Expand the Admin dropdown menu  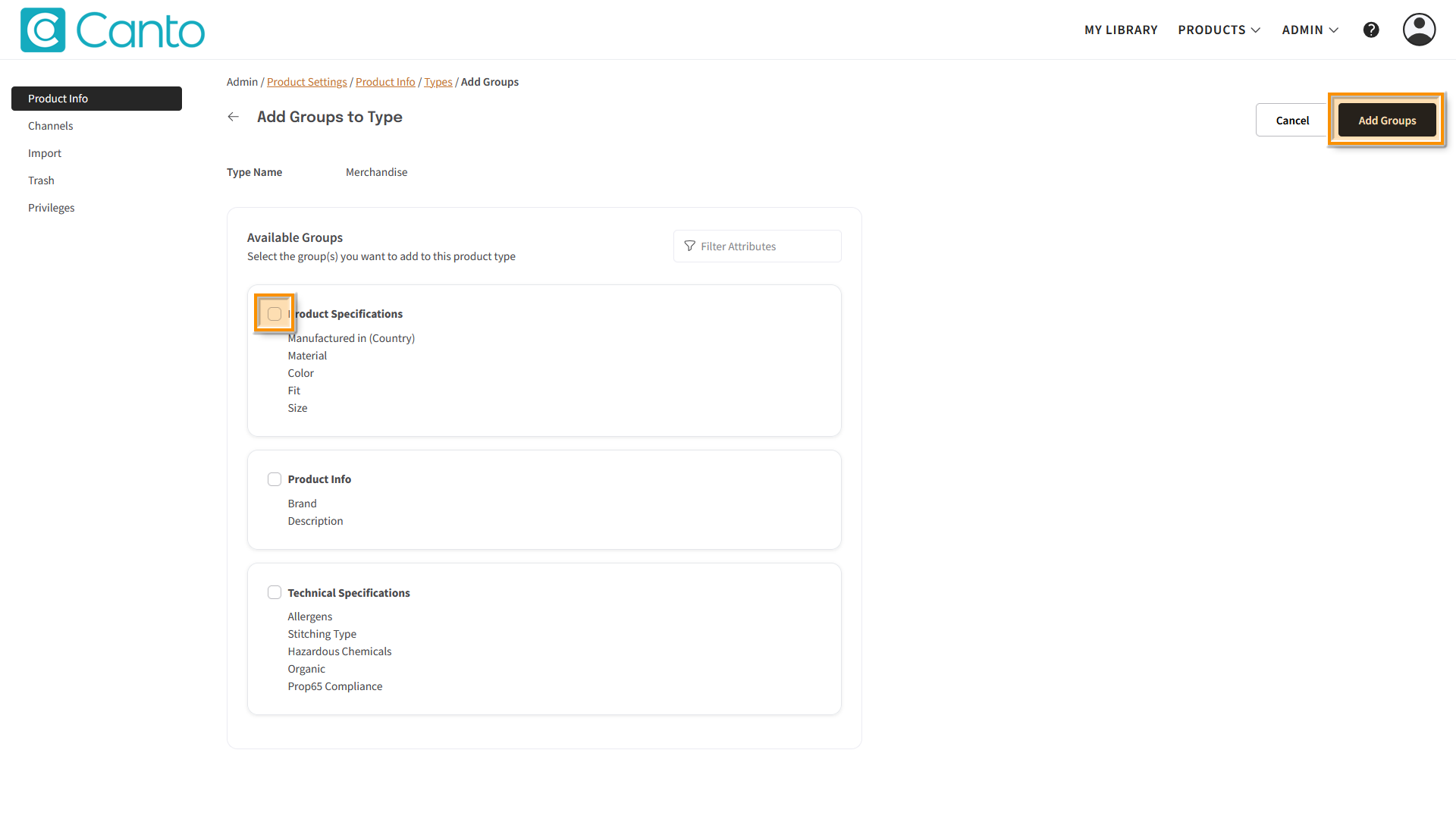pos(1310,30)
